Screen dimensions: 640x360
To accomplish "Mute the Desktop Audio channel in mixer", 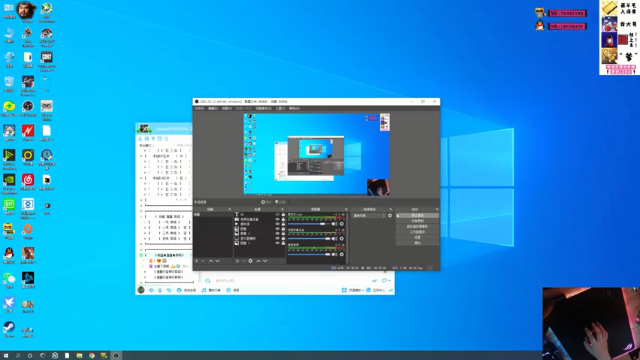I will click(334, 254).
